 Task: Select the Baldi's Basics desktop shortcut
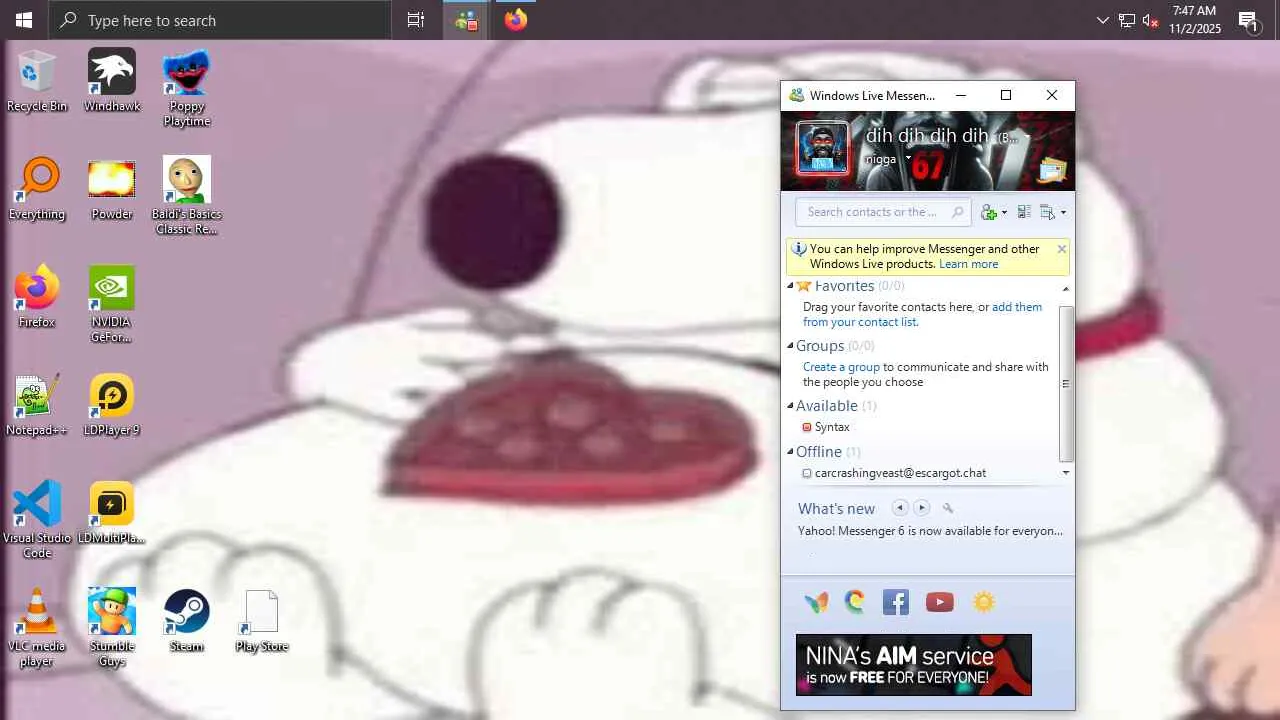[187, 197]
